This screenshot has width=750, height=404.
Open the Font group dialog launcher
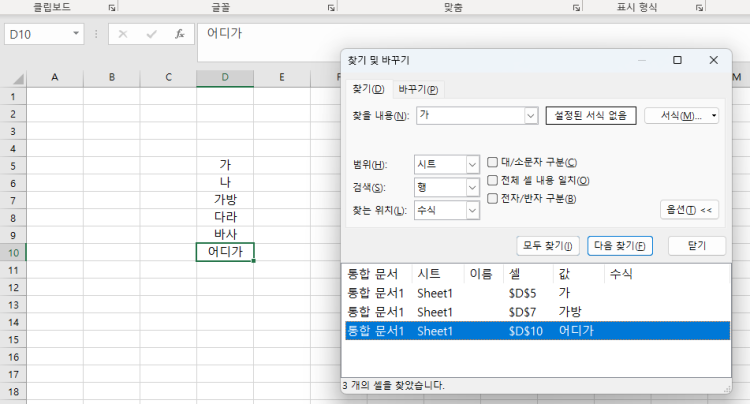coord(331,8)
